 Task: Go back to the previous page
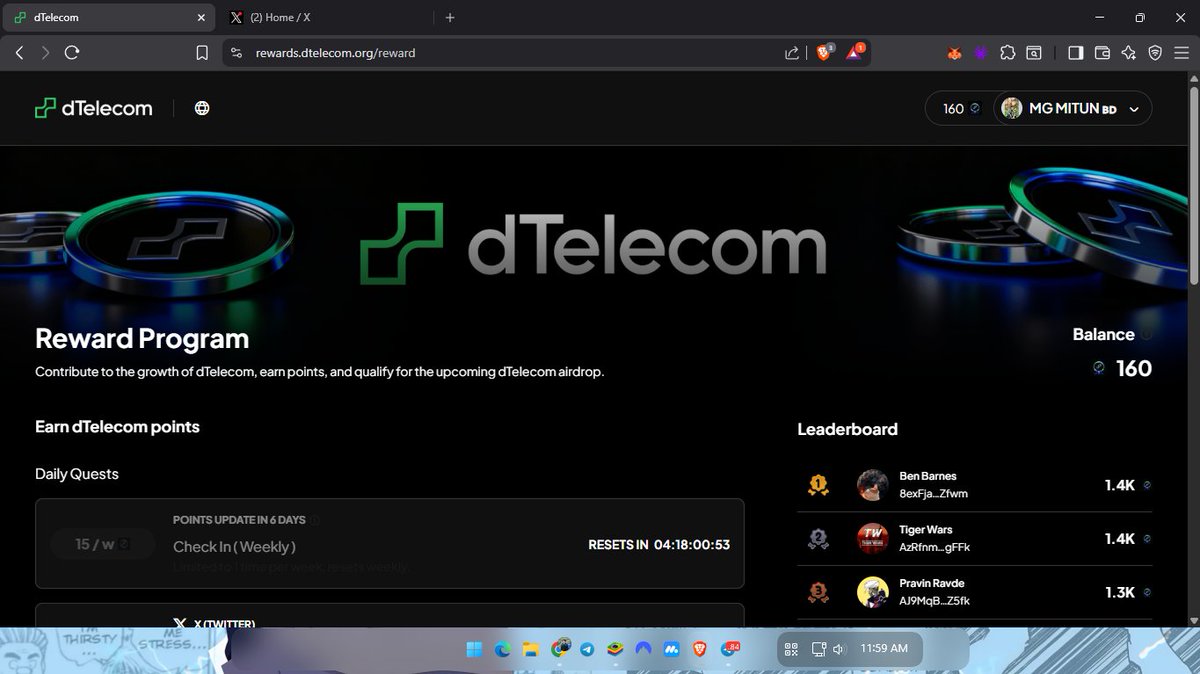tap(20, 52)
